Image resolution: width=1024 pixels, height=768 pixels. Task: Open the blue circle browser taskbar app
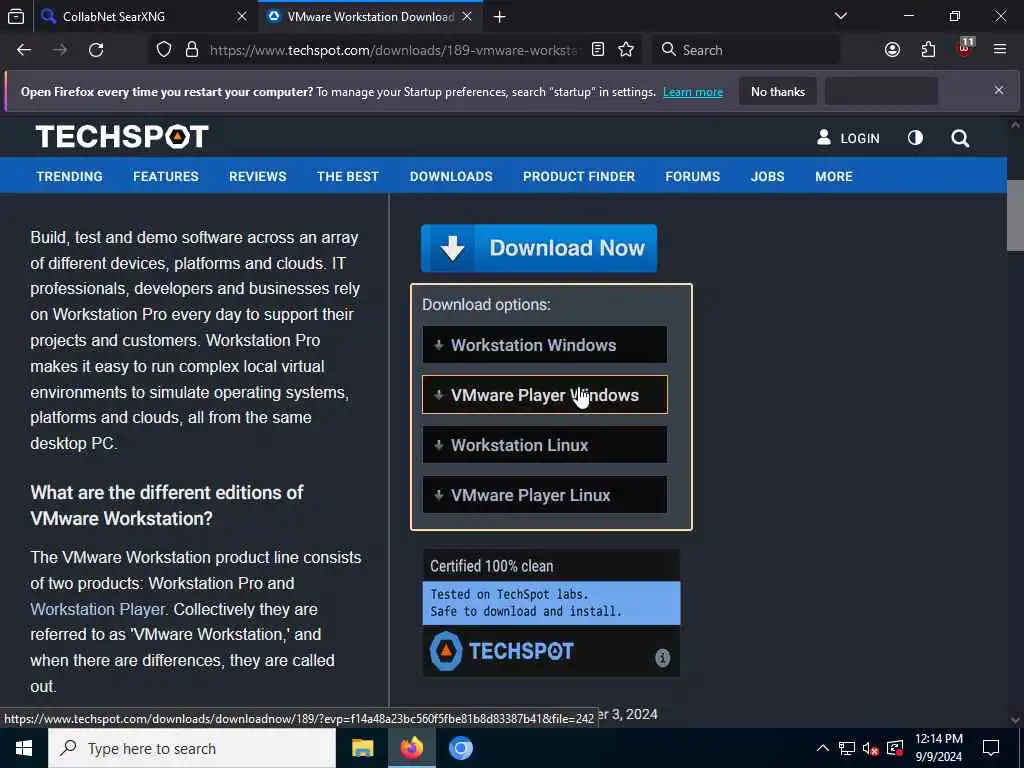(x=460, y=748)
